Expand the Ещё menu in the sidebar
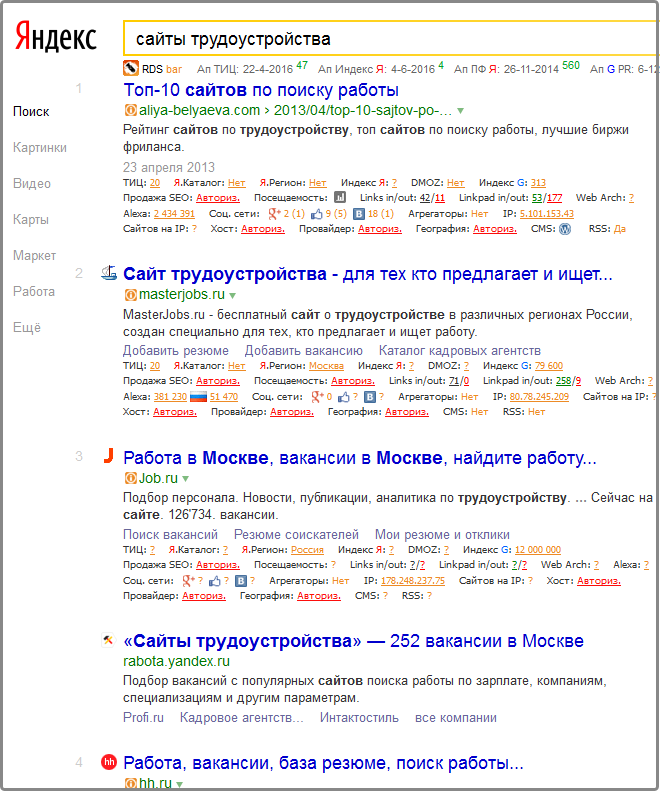Screen dimensions: 660x791 point(27,327)
